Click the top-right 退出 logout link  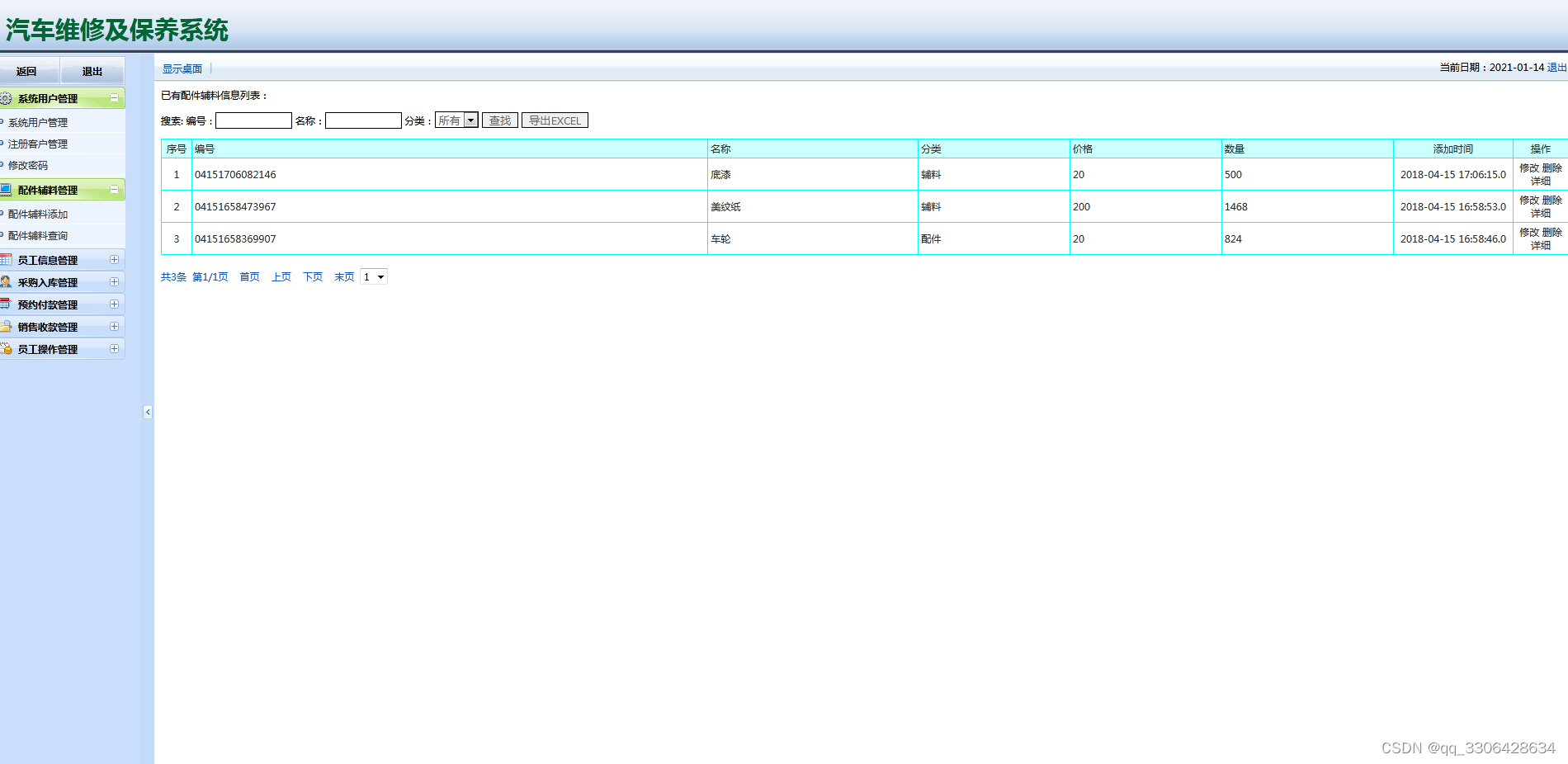(x=1556, y=68)
